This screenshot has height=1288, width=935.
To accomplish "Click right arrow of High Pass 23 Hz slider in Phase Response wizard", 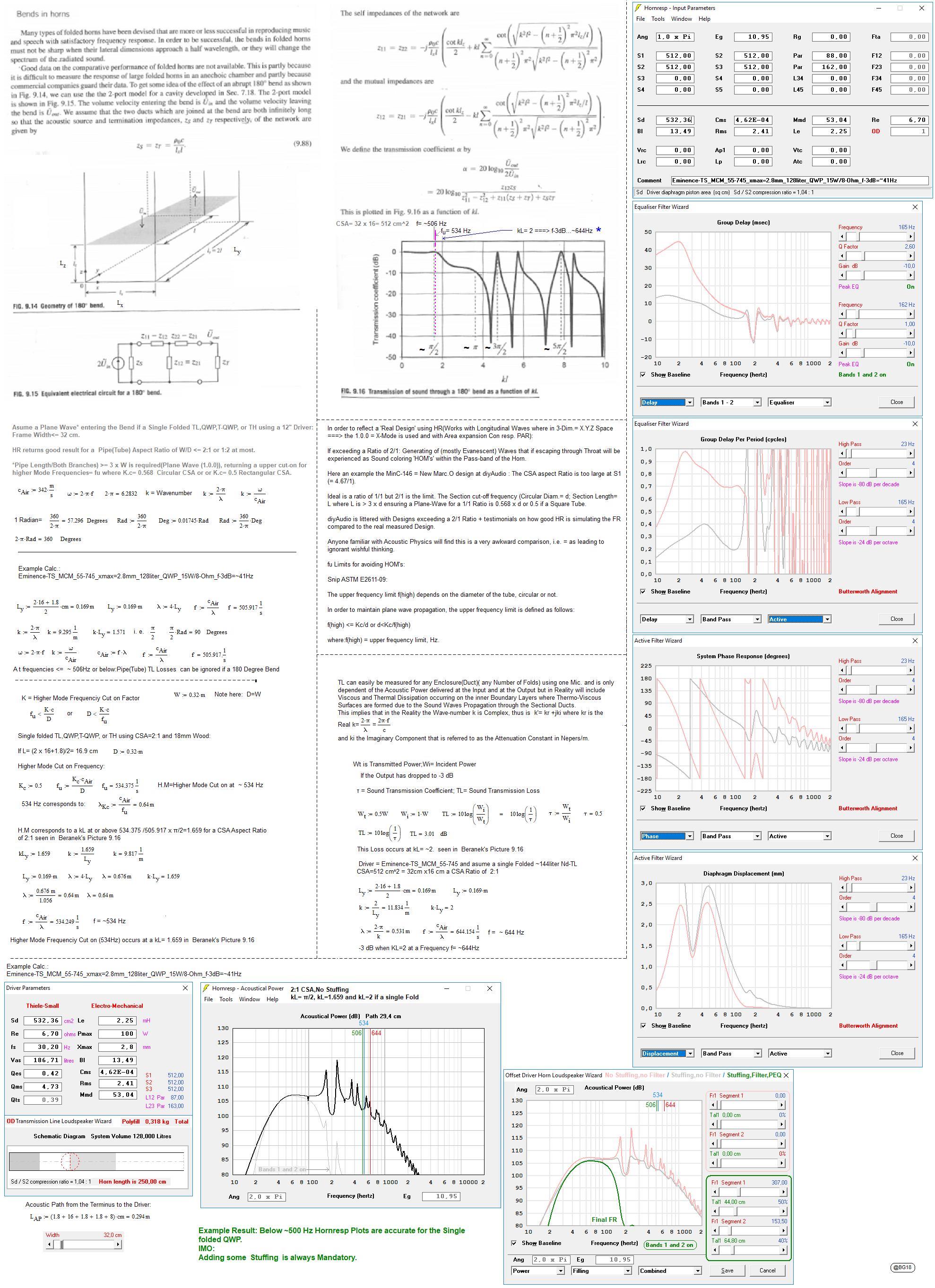I will [910, 670].
